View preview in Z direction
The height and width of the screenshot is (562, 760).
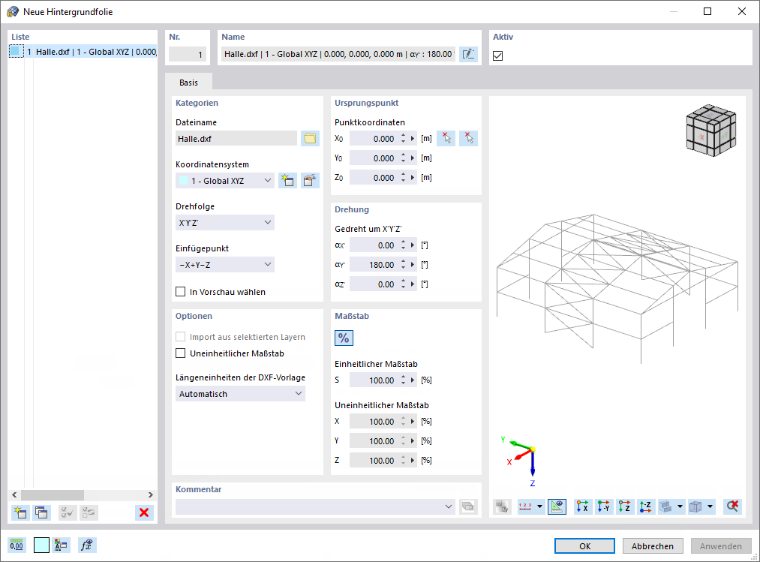(625, 507)
